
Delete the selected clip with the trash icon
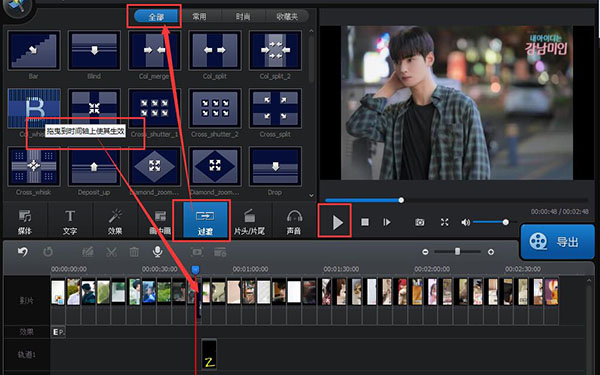[x=134, y=251]
